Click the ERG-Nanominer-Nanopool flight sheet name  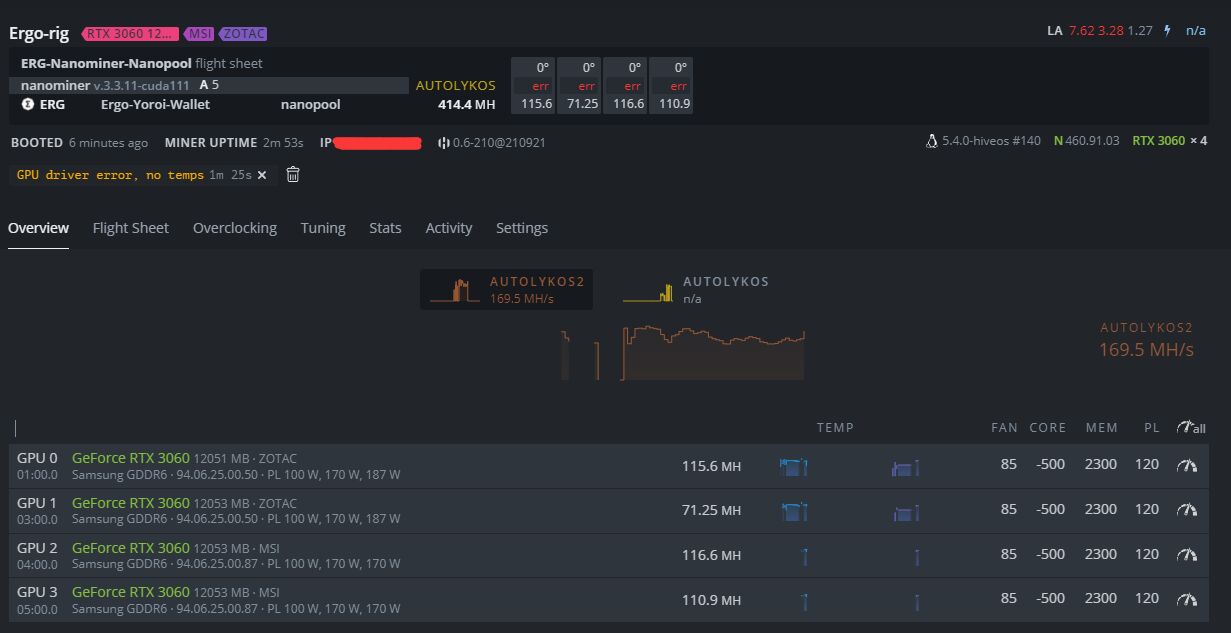[106, 63]
